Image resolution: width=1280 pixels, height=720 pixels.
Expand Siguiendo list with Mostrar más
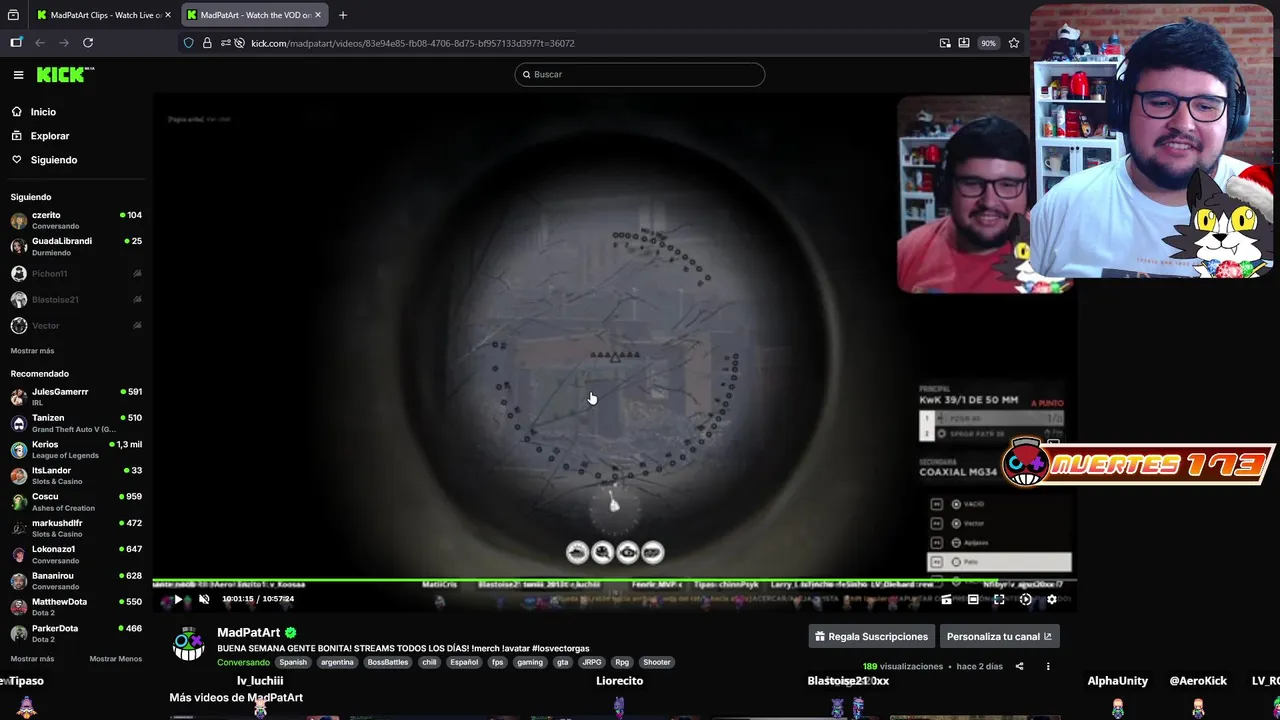(x=32, y=351)
